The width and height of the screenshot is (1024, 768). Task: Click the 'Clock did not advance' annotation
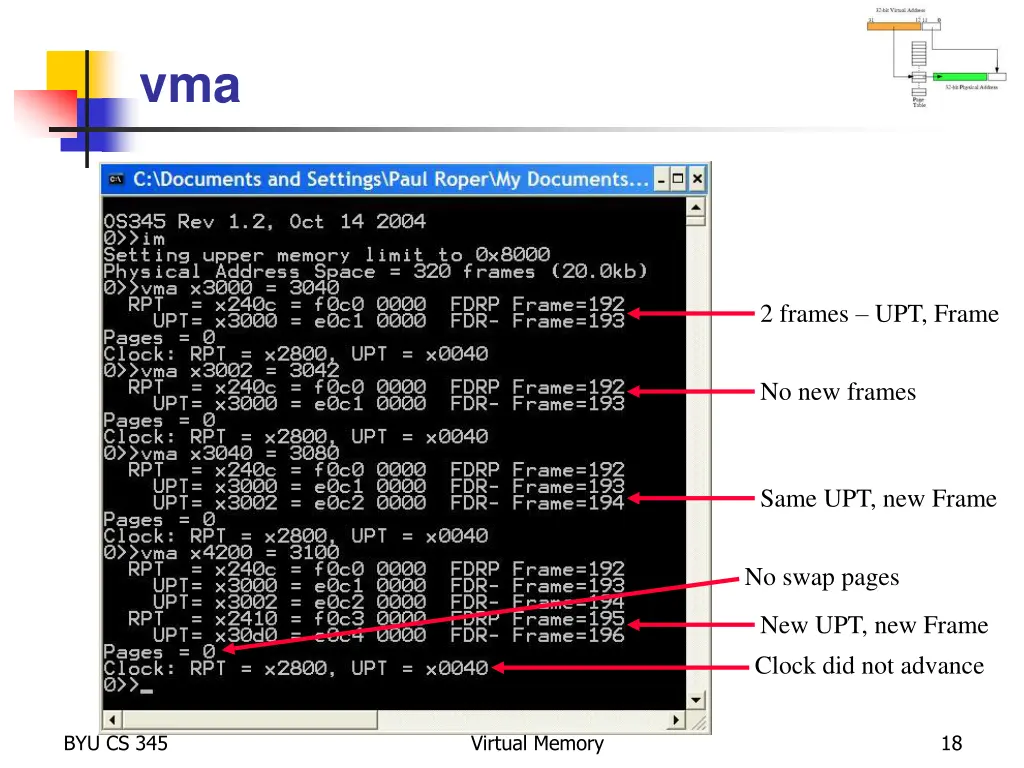click(x=869, y=666)
